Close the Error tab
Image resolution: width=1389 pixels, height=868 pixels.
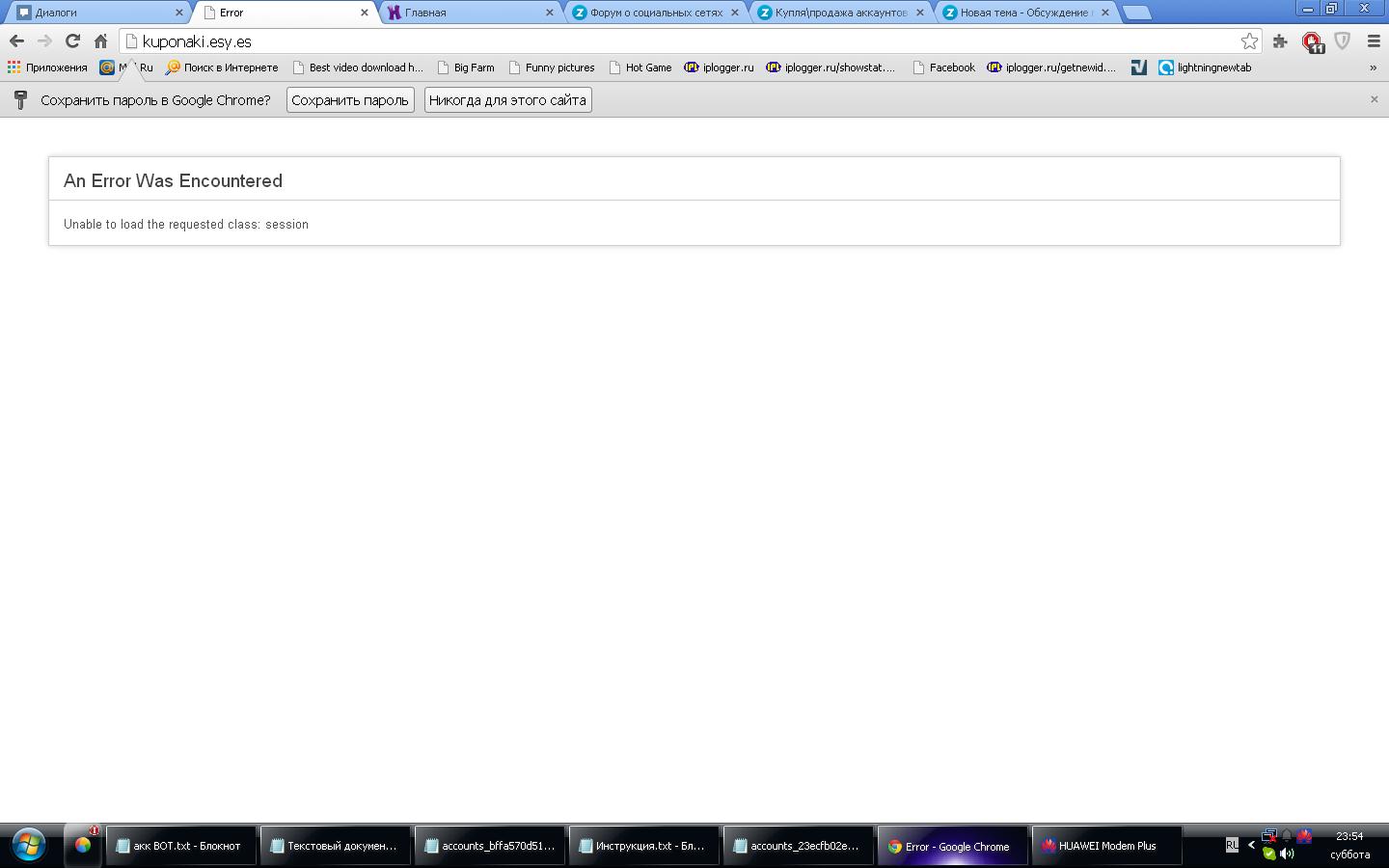point(364,13)
